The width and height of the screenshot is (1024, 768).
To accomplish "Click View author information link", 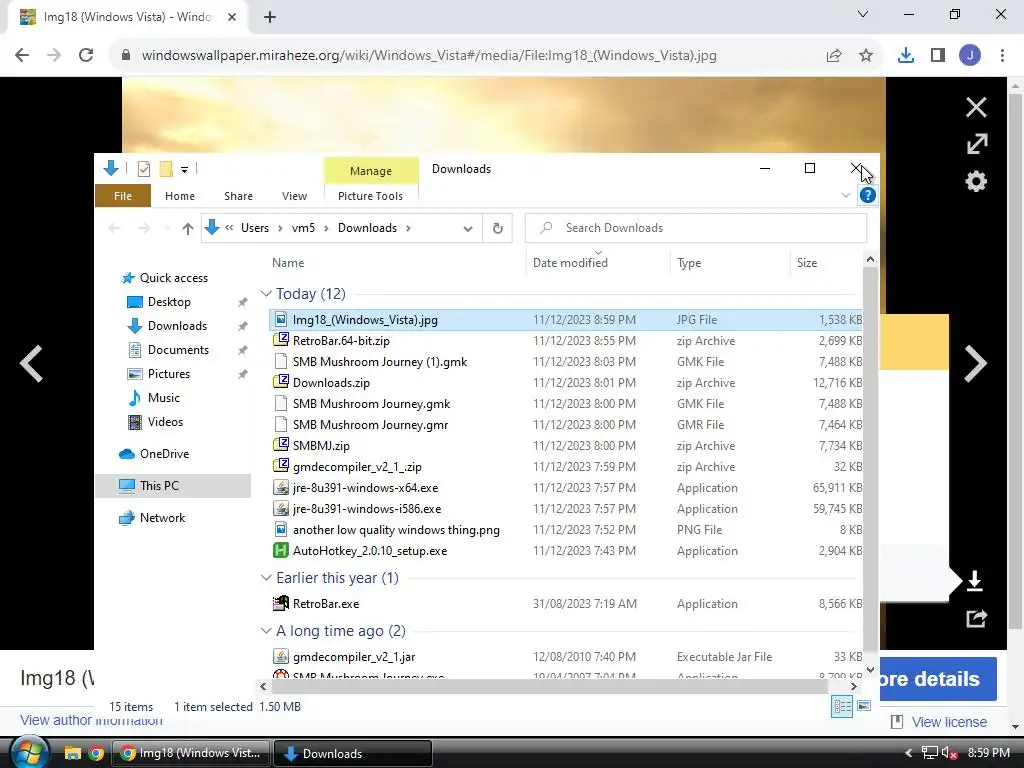I will tap(91, 720).
